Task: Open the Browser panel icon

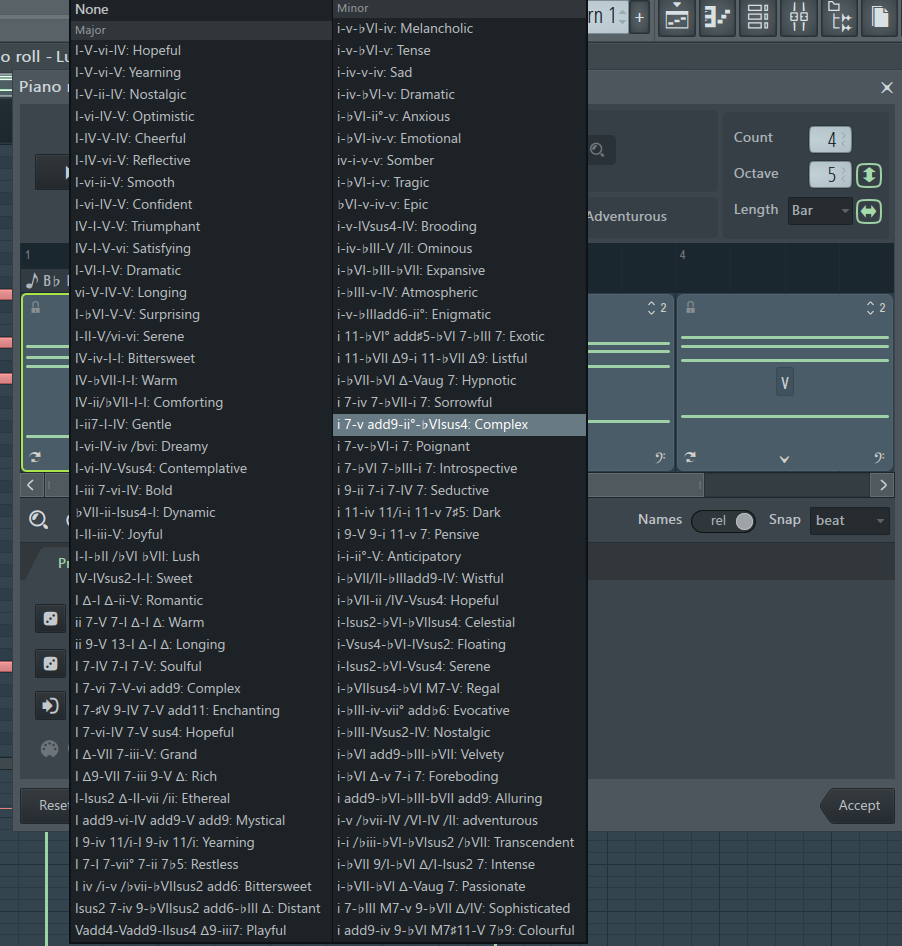Action: click(x=840, y=17)
